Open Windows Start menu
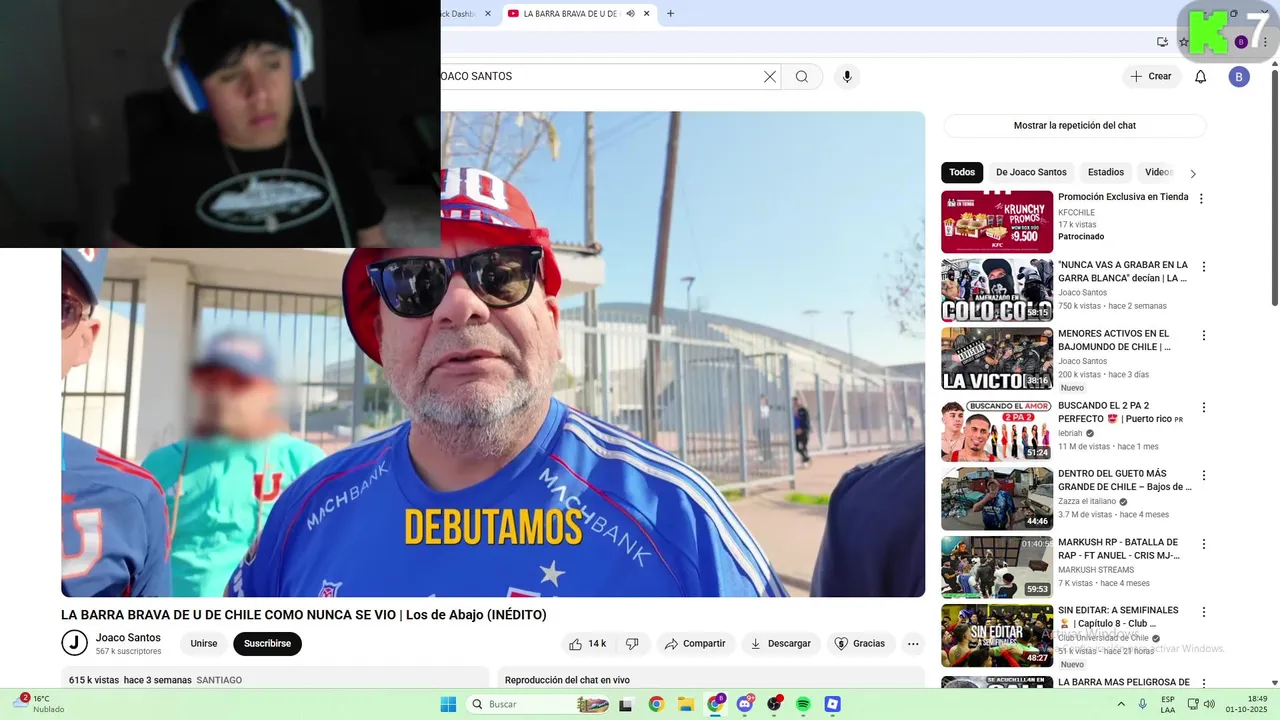 pos(448,704)
